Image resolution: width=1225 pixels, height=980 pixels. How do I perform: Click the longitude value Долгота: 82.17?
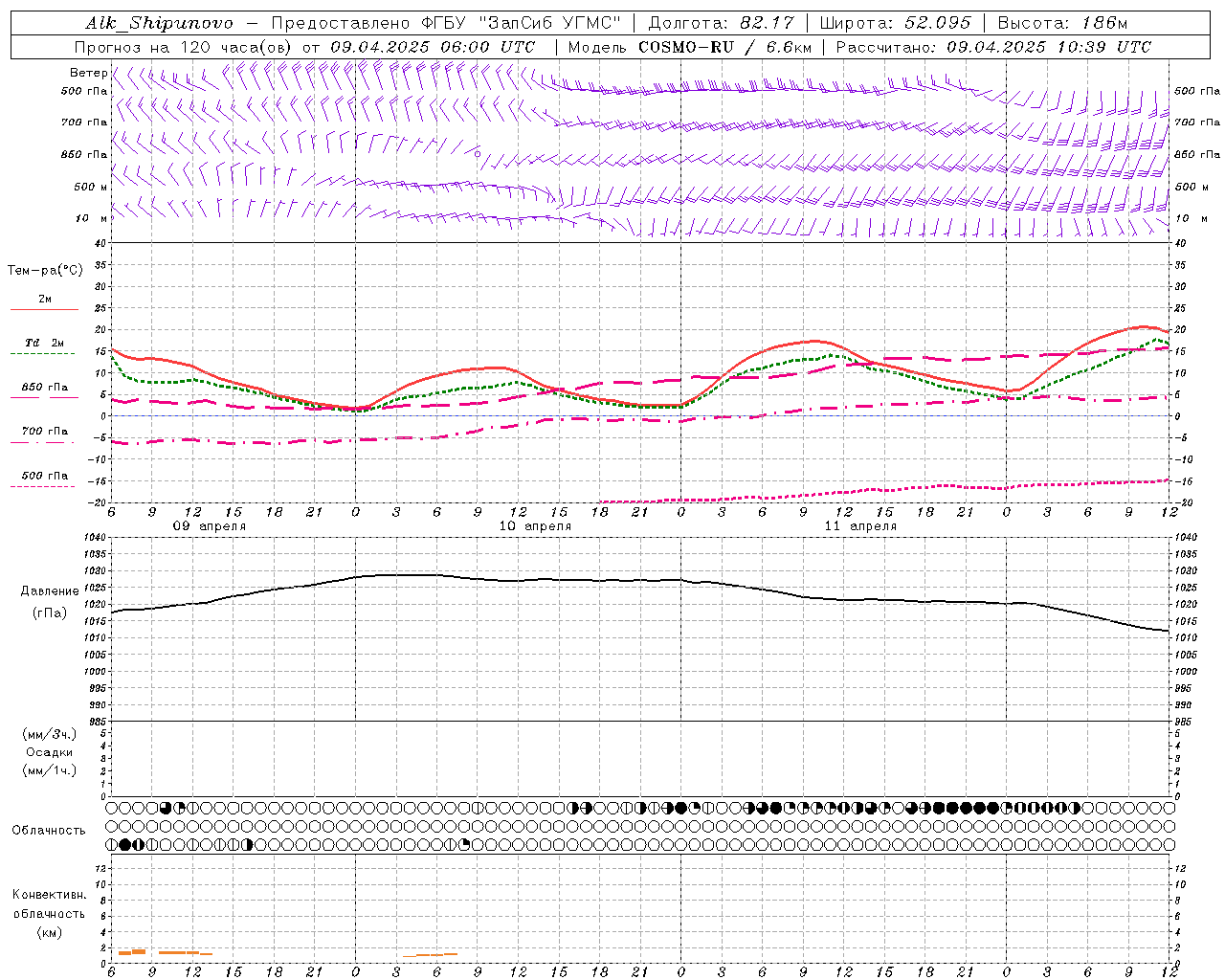click(x=720, y=23)
